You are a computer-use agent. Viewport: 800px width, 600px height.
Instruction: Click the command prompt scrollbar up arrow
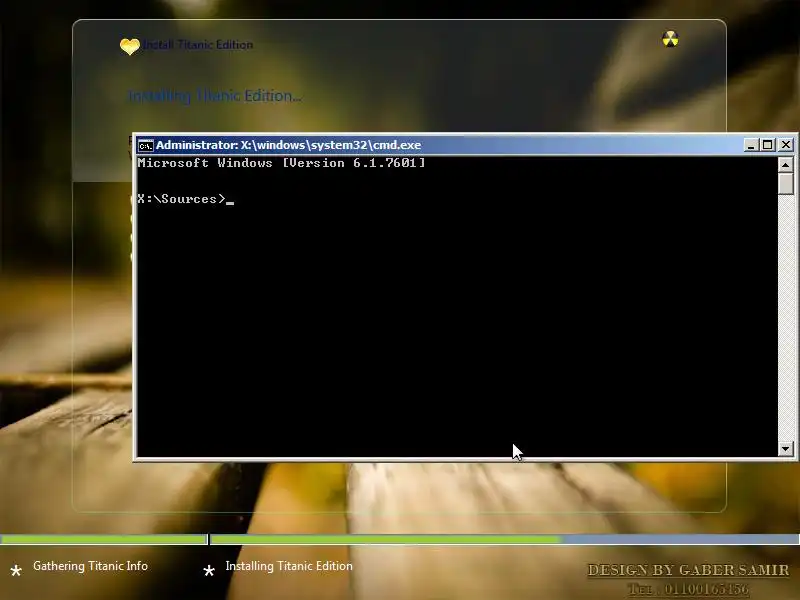(x=785, y=165)
